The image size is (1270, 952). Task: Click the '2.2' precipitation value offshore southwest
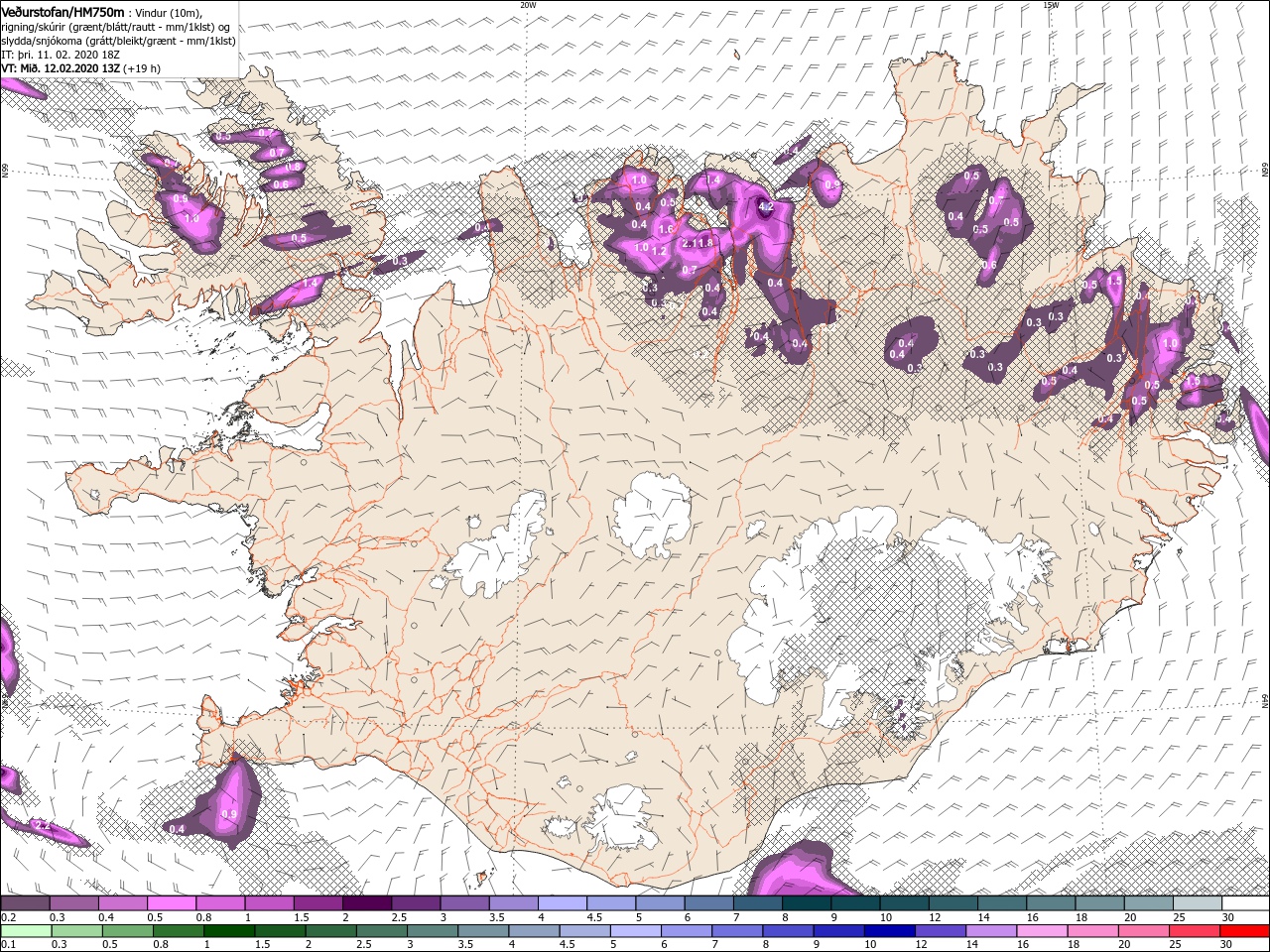[x=42, y=824]
